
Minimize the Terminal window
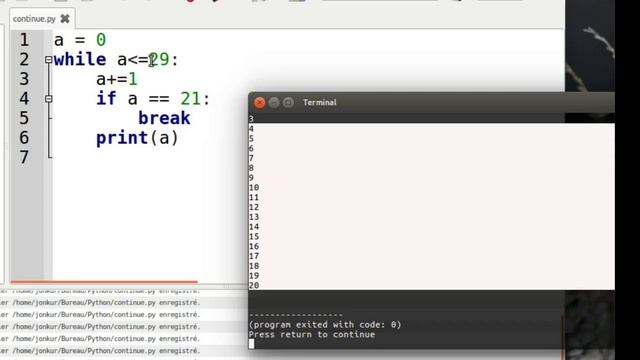point(274,102)
